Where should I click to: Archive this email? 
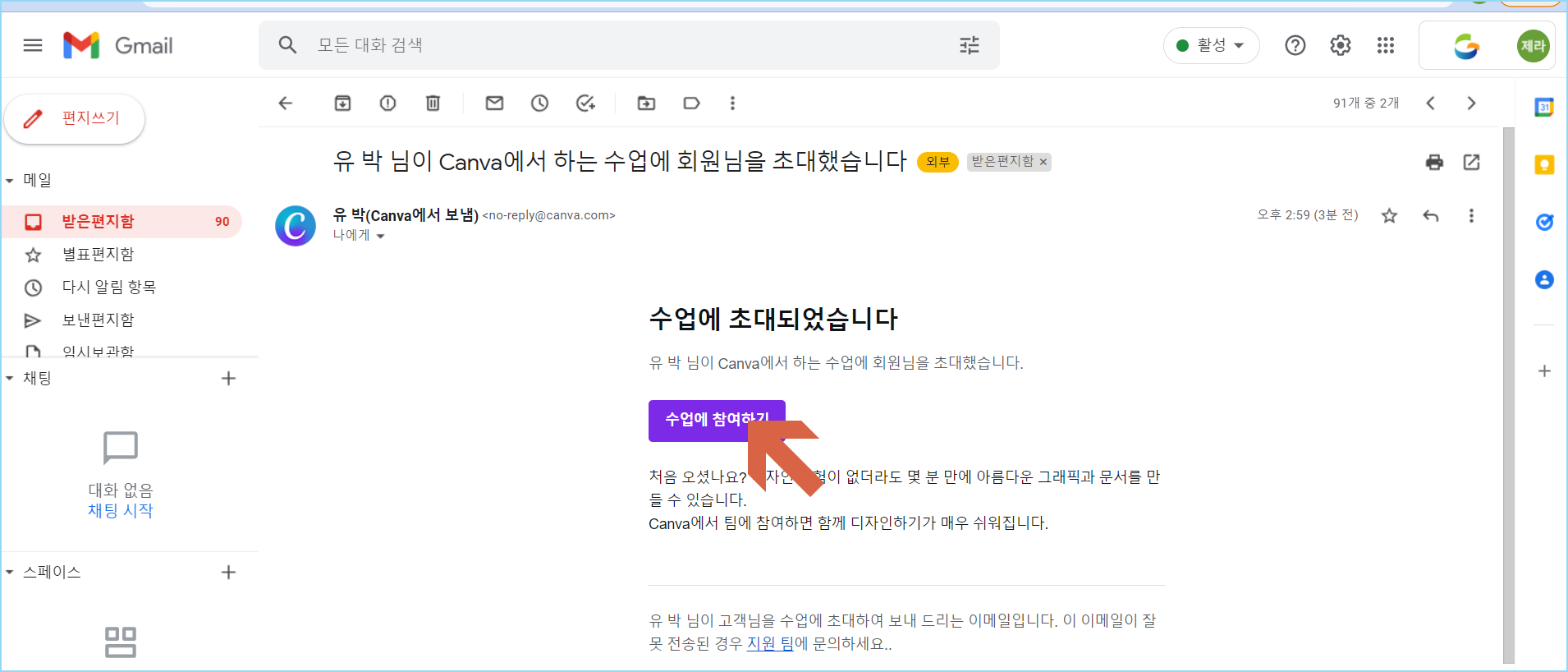(342, 103)
